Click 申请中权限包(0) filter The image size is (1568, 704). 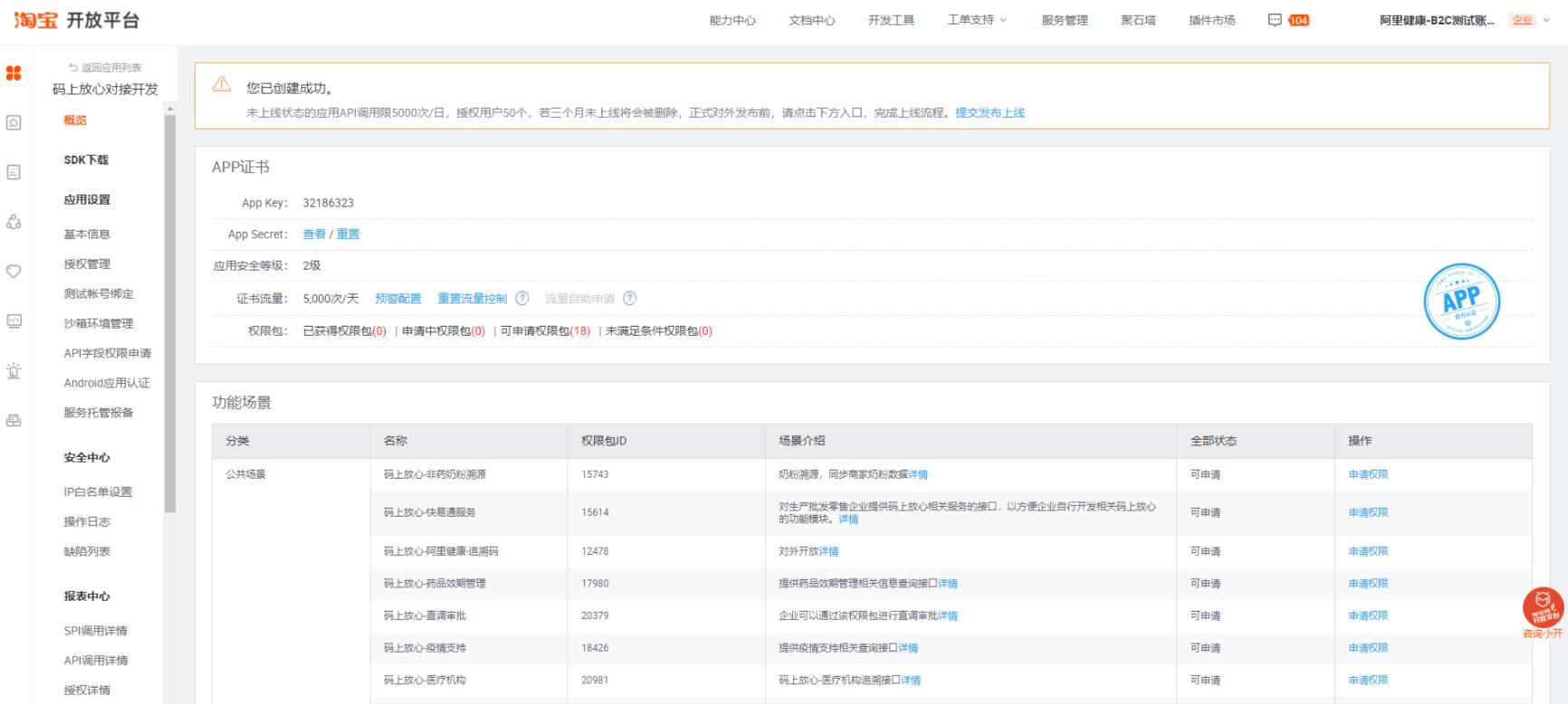444,331
